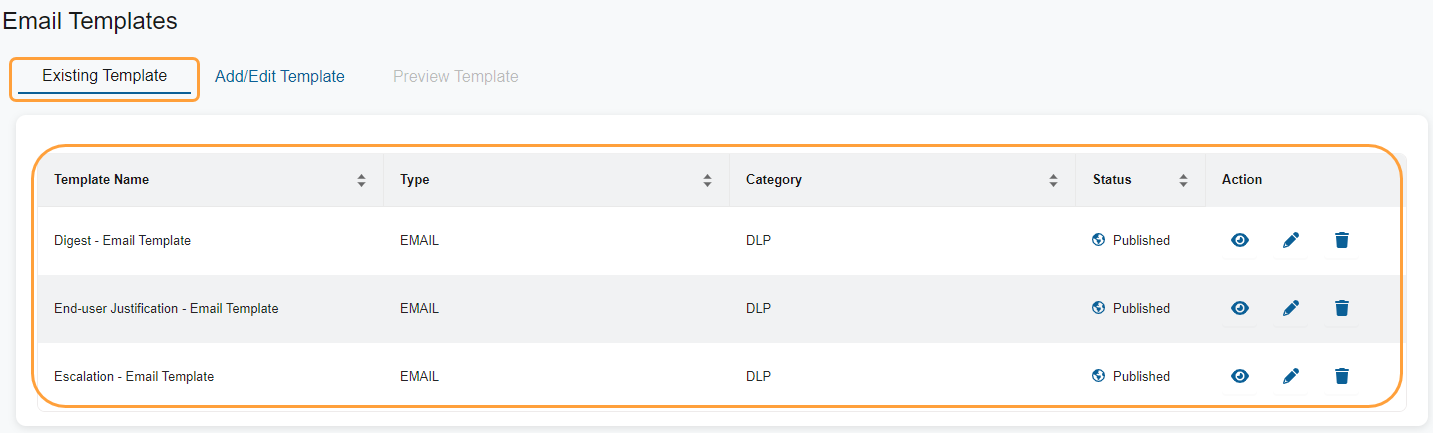Click Escalation - Email Template name

[134, 377]
